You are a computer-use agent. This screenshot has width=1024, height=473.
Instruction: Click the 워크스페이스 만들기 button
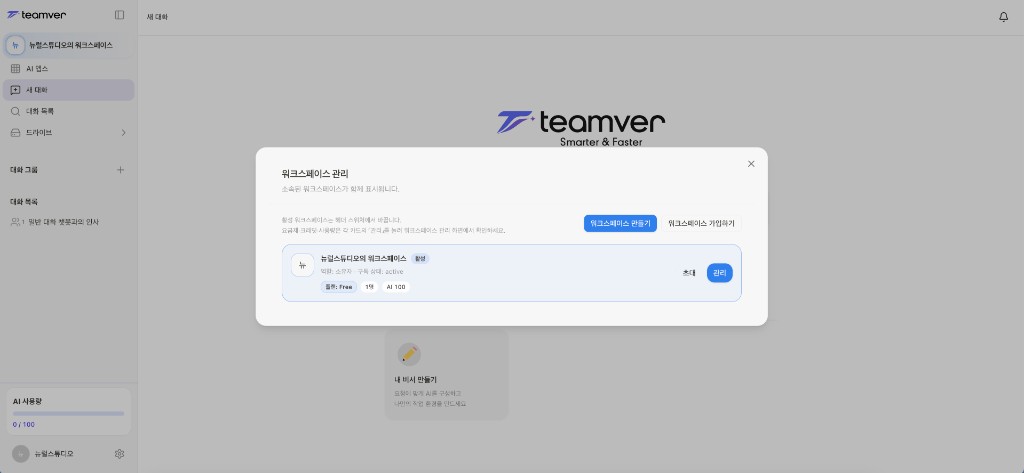(620, 223)
